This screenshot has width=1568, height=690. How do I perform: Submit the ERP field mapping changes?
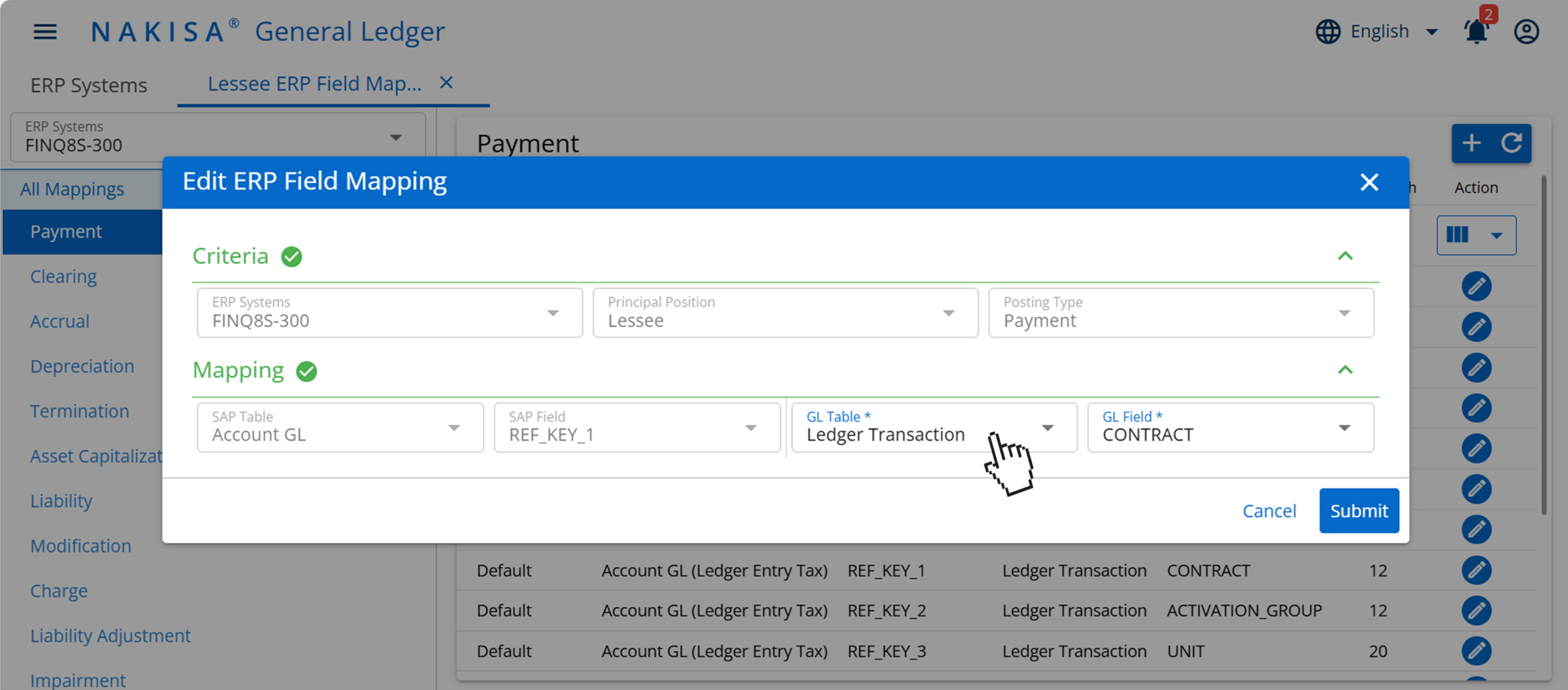pyautogui.click(x=1358, y=510)
